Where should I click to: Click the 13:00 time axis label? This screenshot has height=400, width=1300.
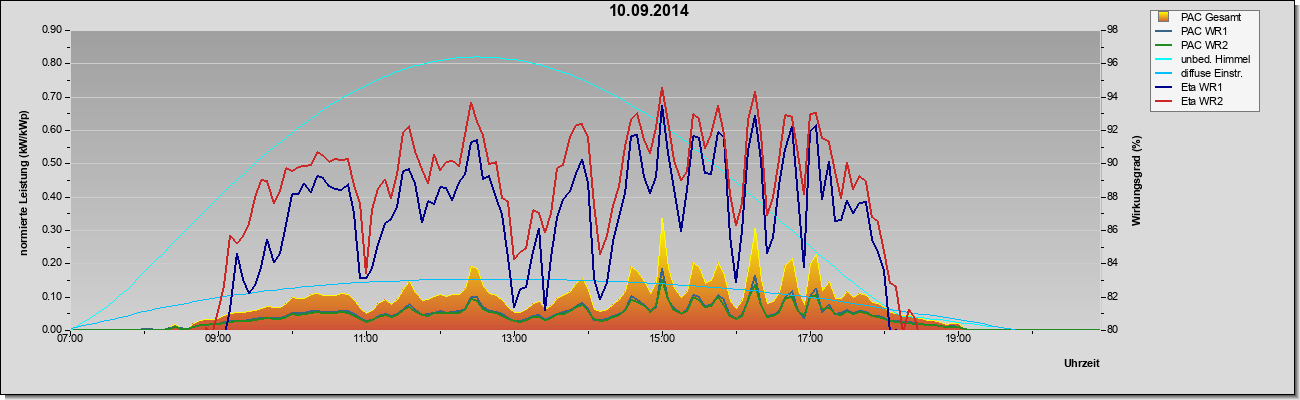point(514,339)
